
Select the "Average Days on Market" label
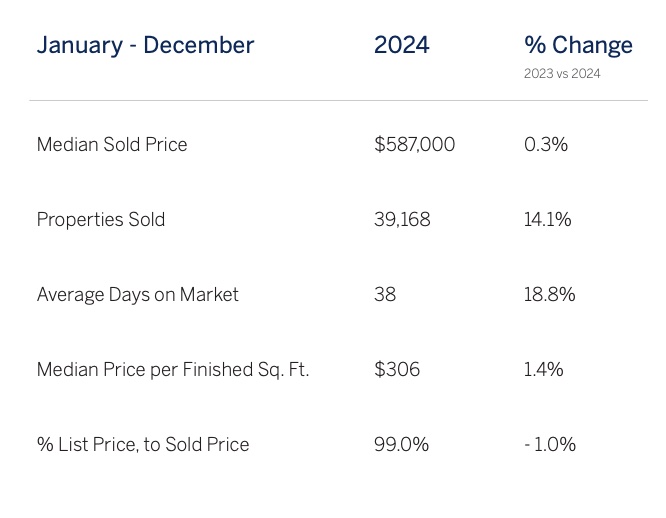(138, 295)
